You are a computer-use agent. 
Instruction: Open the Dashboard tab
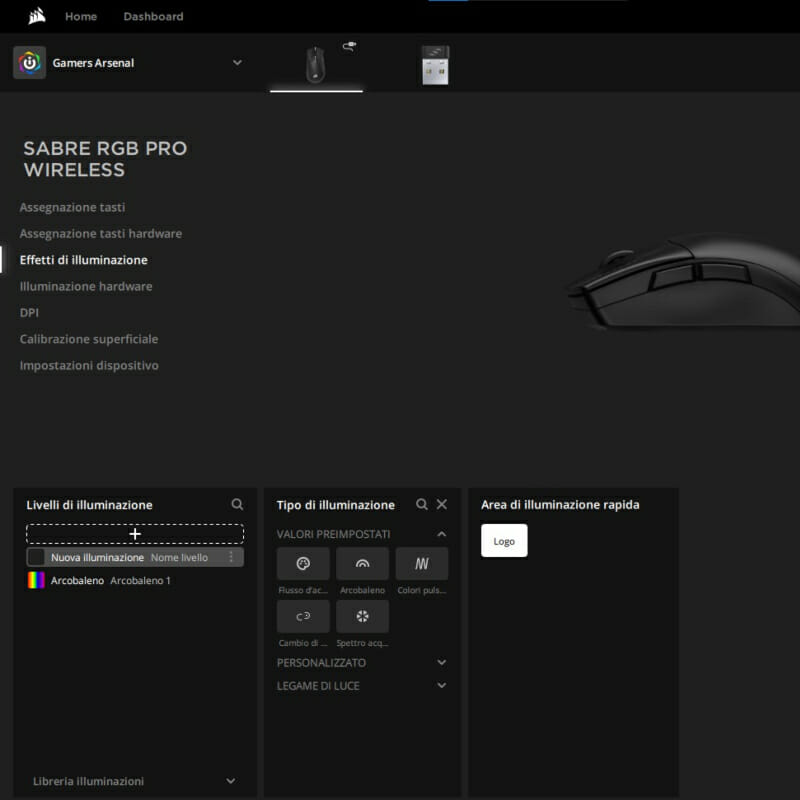153,16
